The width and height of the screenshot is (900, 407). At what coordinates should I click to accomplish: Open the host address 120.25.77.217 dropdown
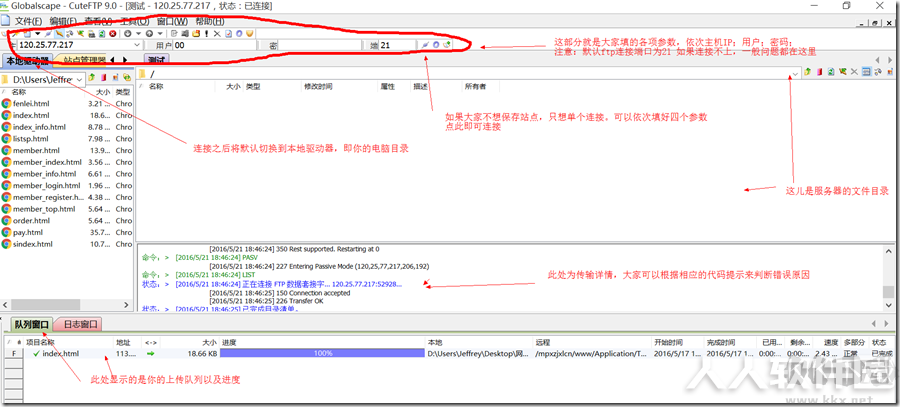[x=137, y=45]
